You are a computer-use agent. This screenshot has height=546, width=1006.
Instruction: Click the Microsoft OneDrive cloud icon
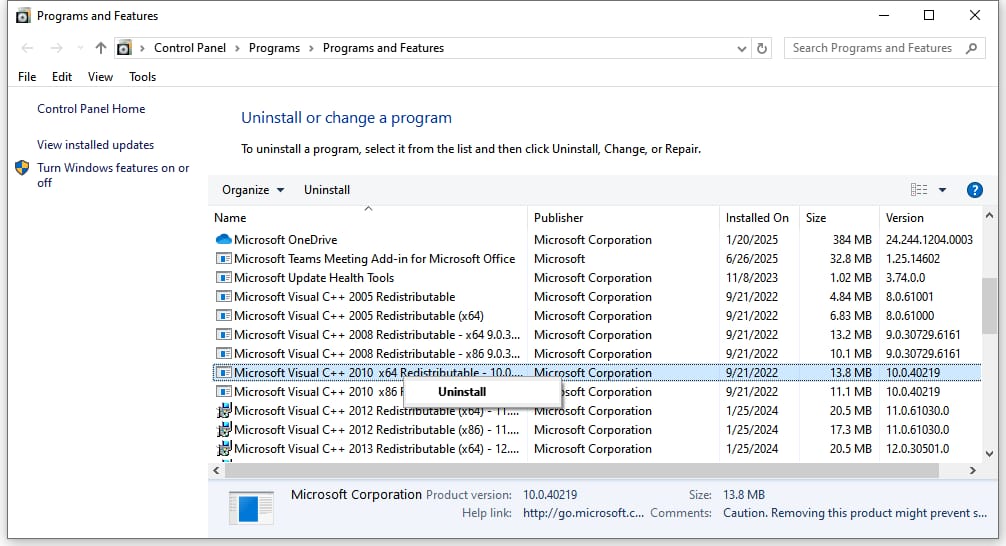pos(223,240)
